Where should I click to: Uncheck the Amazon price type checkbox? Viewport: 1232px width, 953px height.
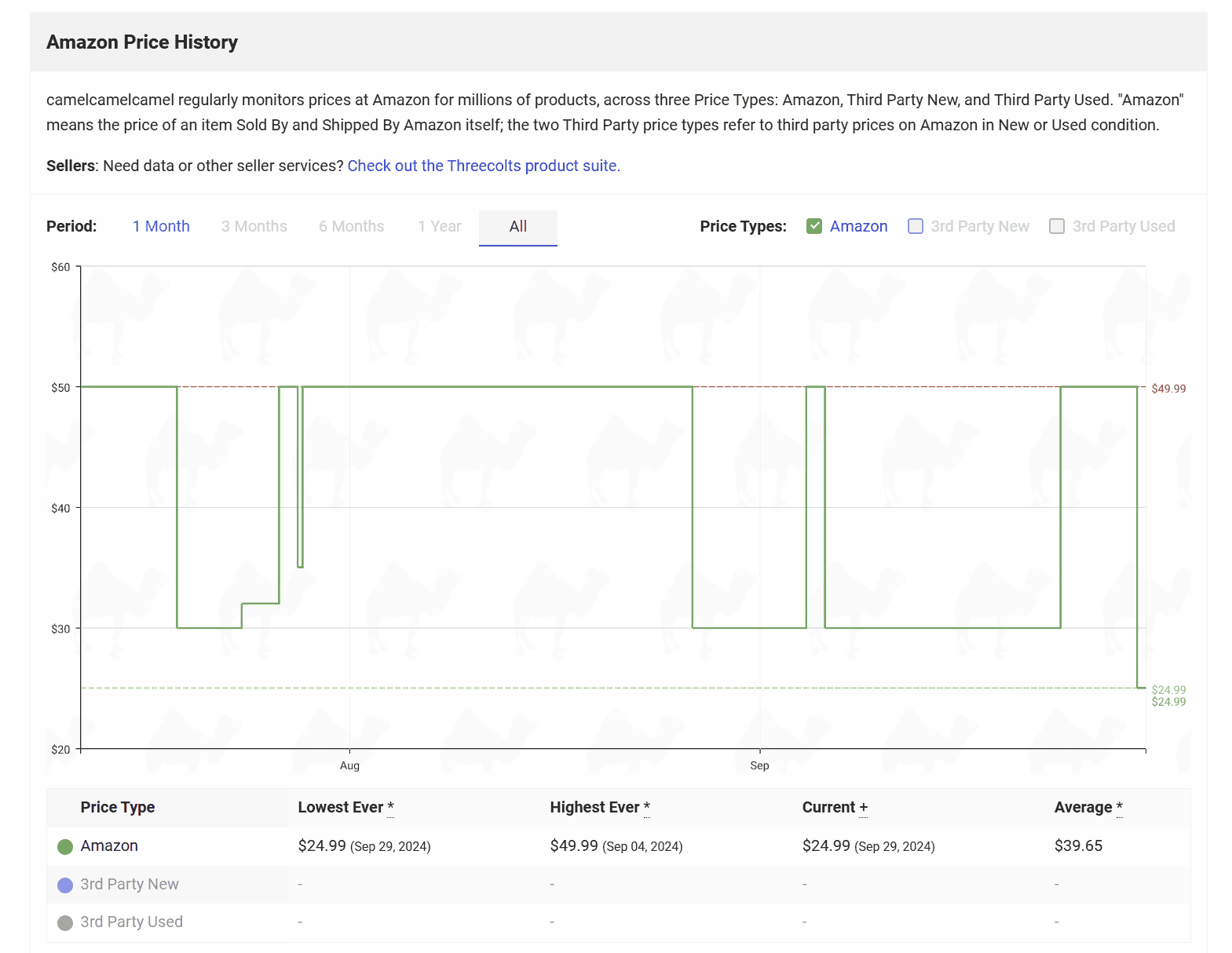tap(814, 226)
